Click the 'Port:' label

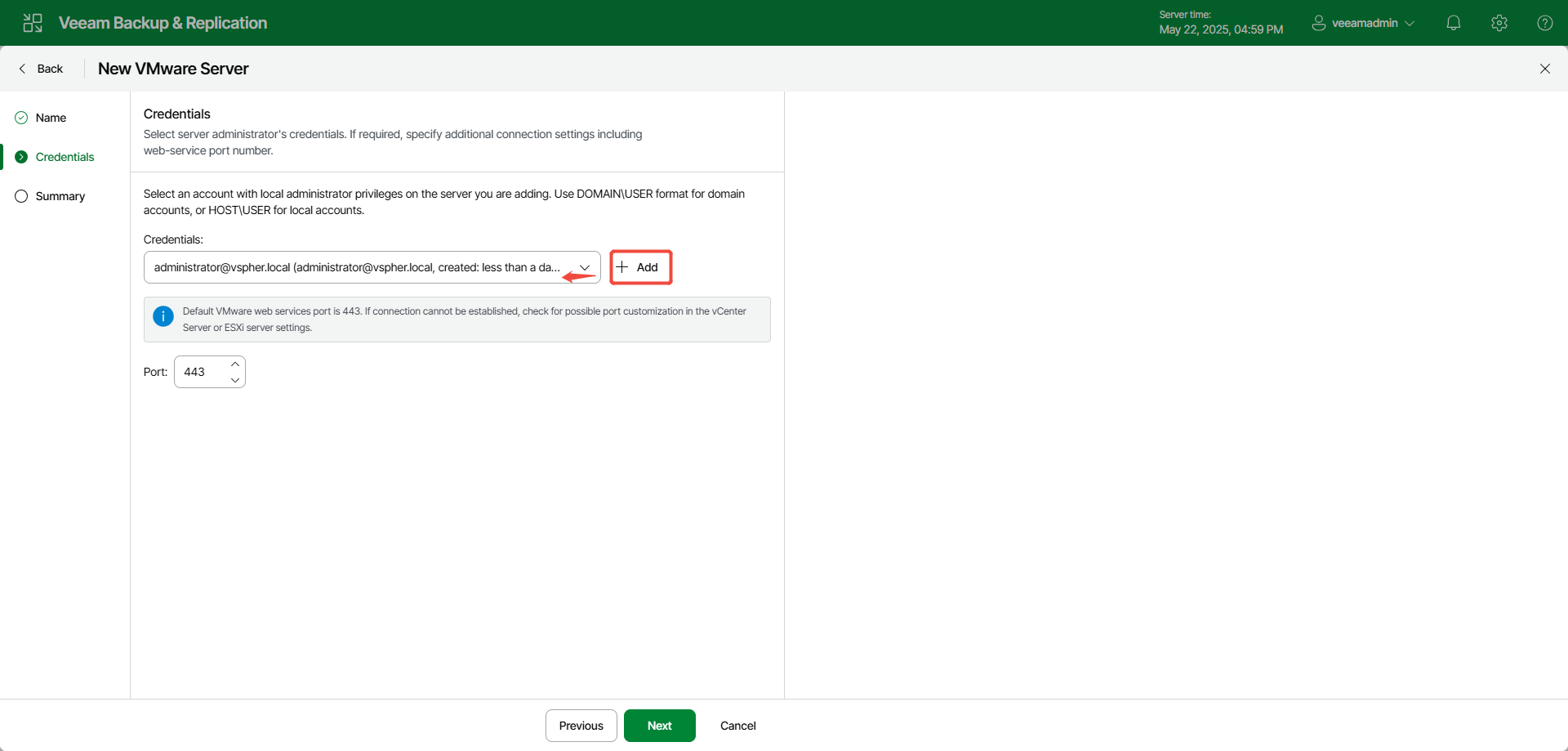pos(155,372)
